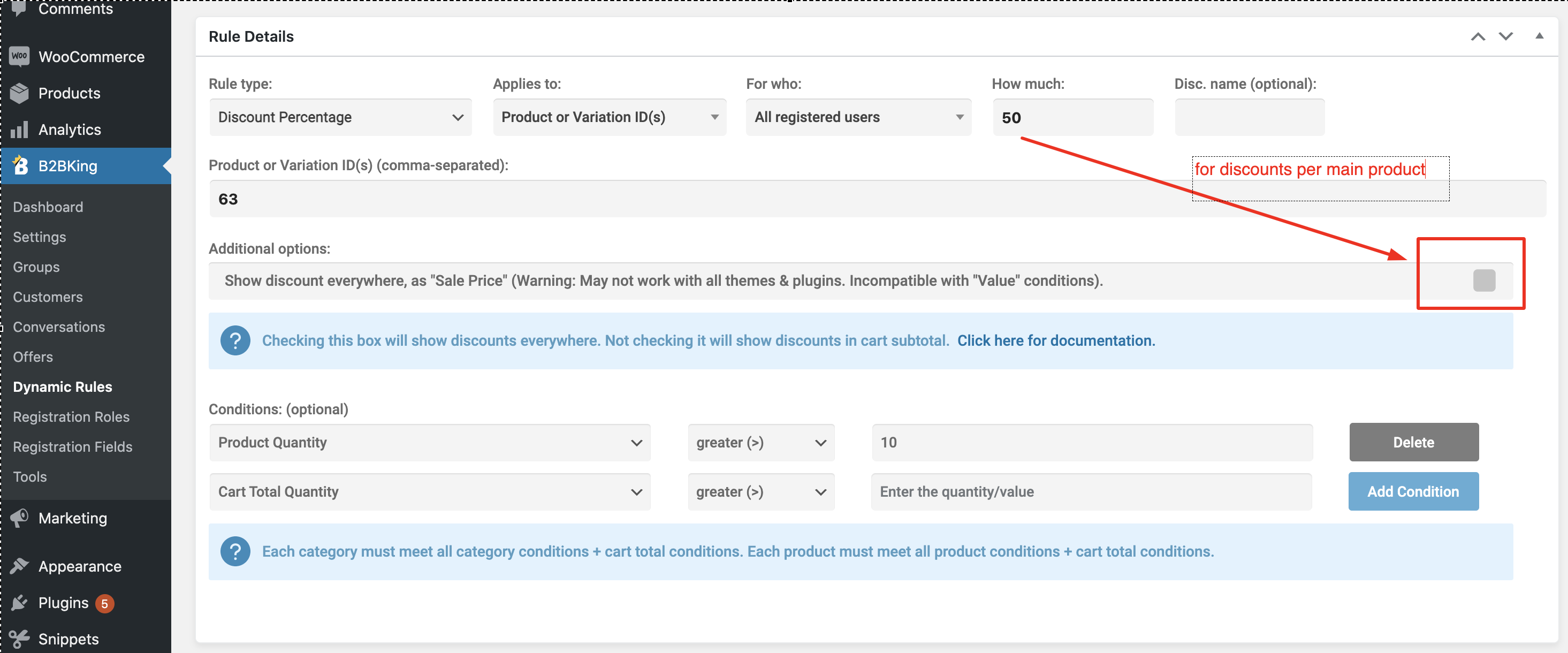The image size is (1568, 653).
Task: Open the Rule type dropdown
Action: 341,117
